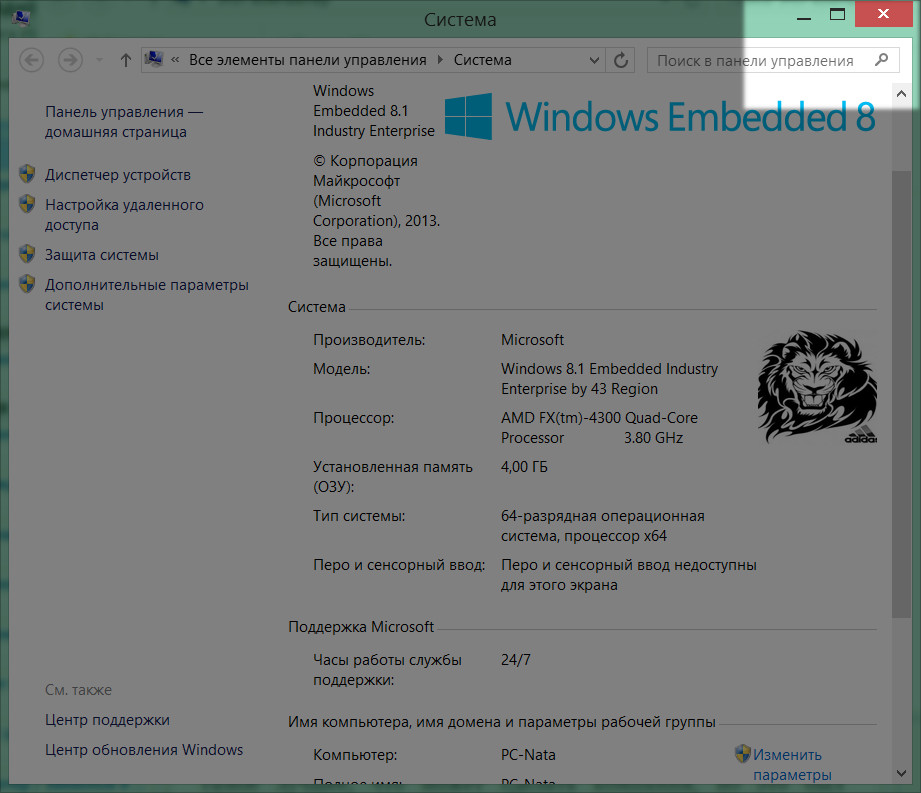Click the lion OEM logo image
This screenshot has width=921, height=793.
[817, 386]
